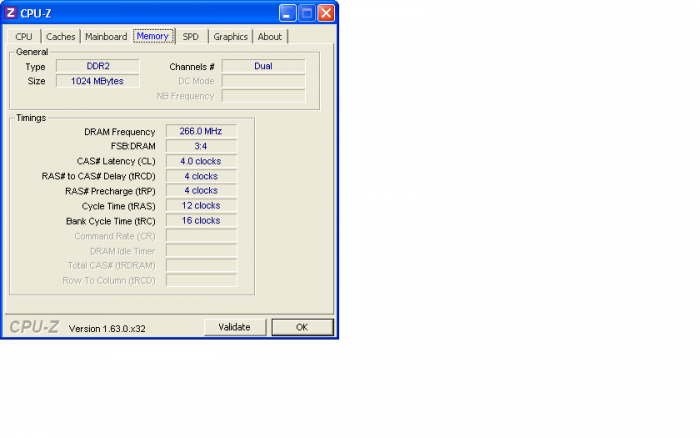Show the About tab
The height and width of the screenshot is (438, 700).
click(x=270, y=37)
